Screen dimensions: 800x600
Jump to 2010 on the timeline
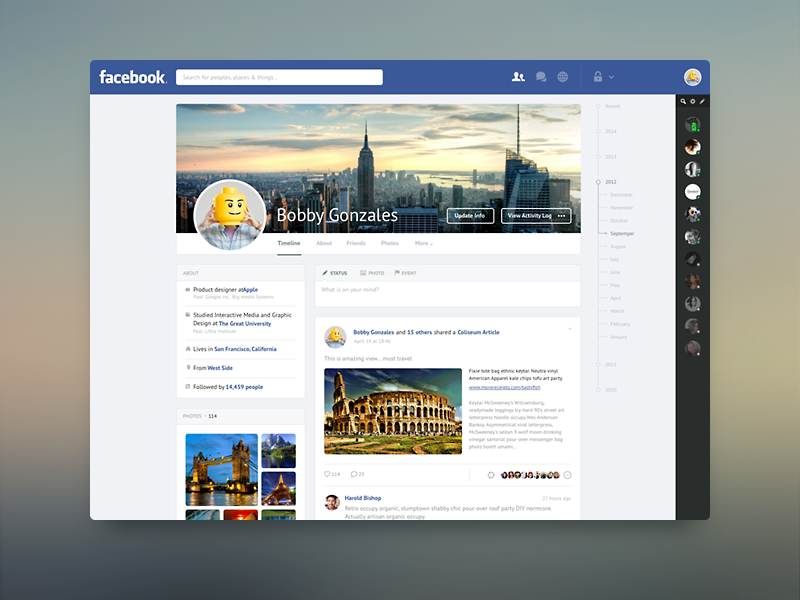[611, 390]
